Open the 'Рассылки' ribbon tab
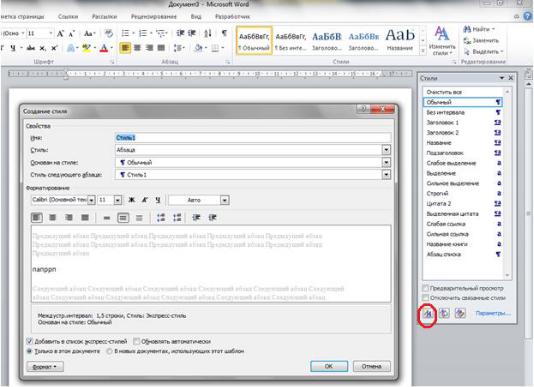Screen dimensions: 534x387 (105, 16)
